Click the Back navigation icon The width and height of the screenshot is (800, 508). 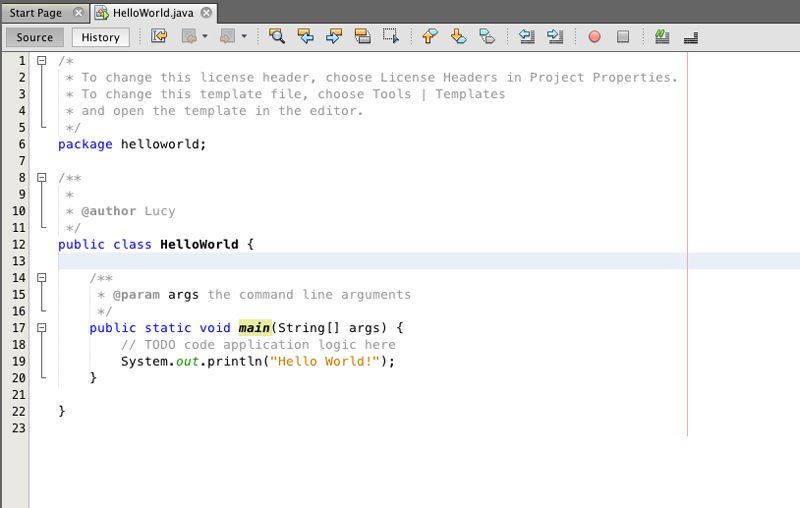pos(189,36)
